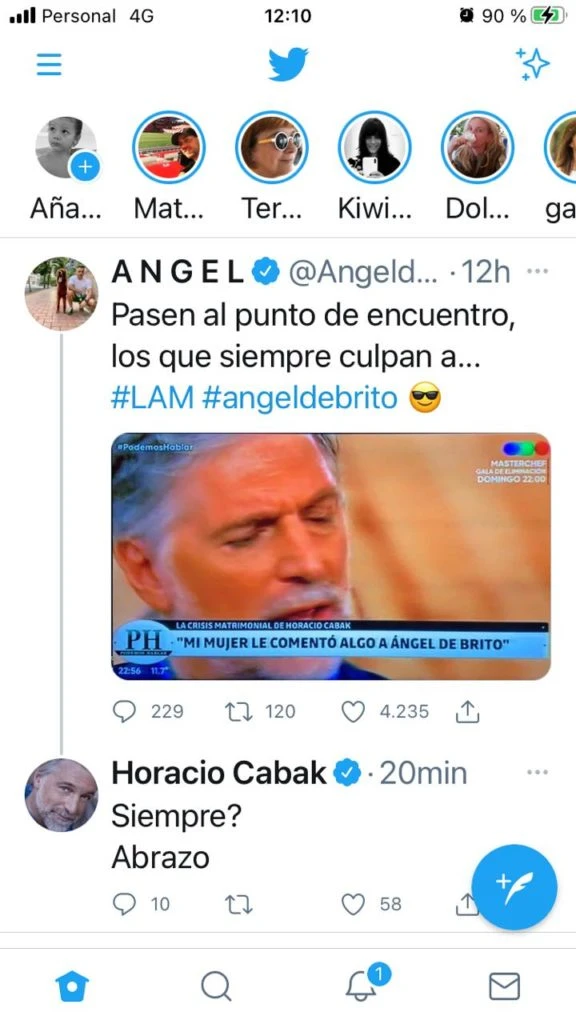Go to Home tab in bottom bar
The image size is (576, 1024).
click(x=72, y=985)
